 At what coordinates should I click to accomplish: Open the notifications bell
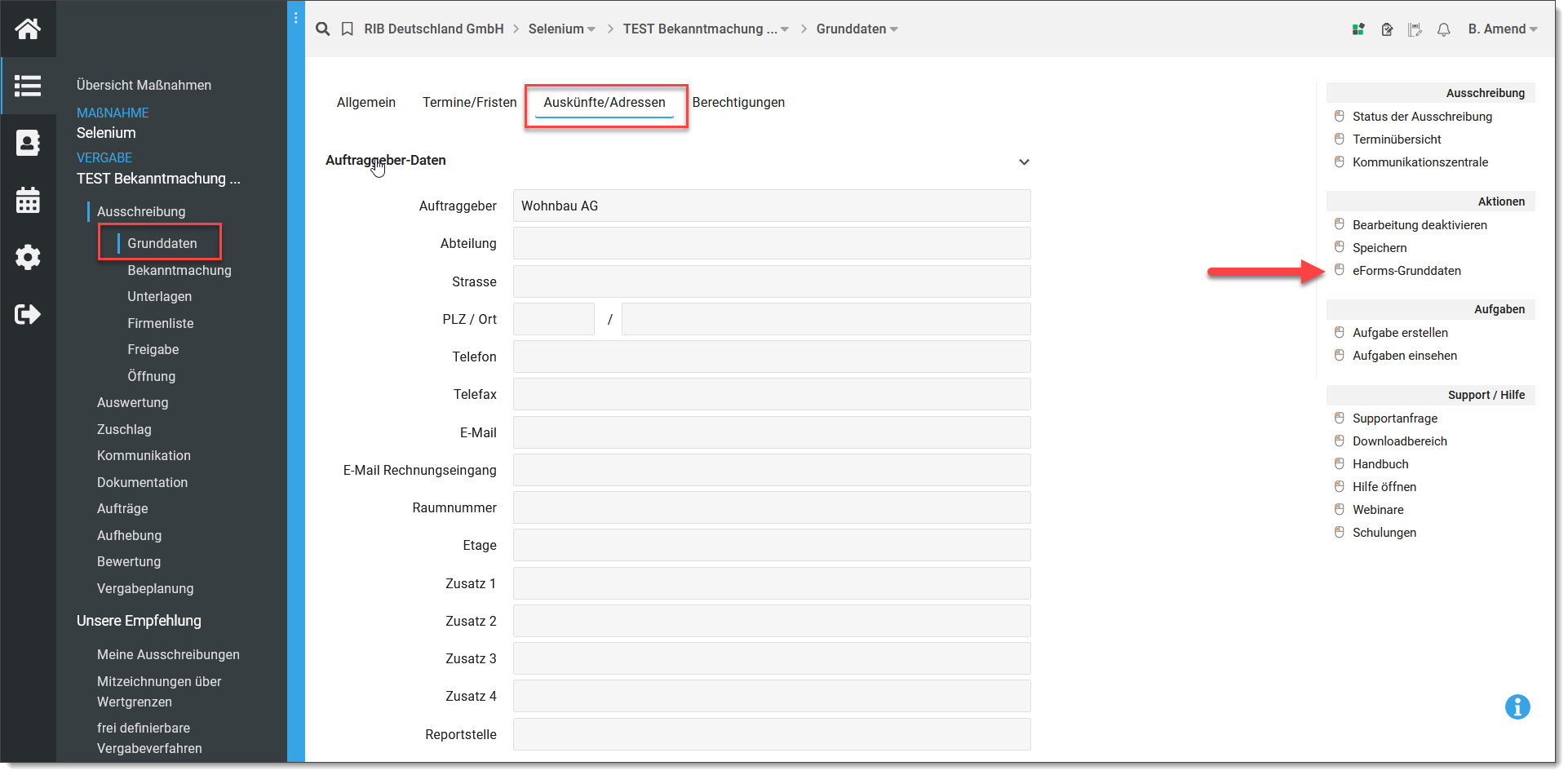(1444, 29)
